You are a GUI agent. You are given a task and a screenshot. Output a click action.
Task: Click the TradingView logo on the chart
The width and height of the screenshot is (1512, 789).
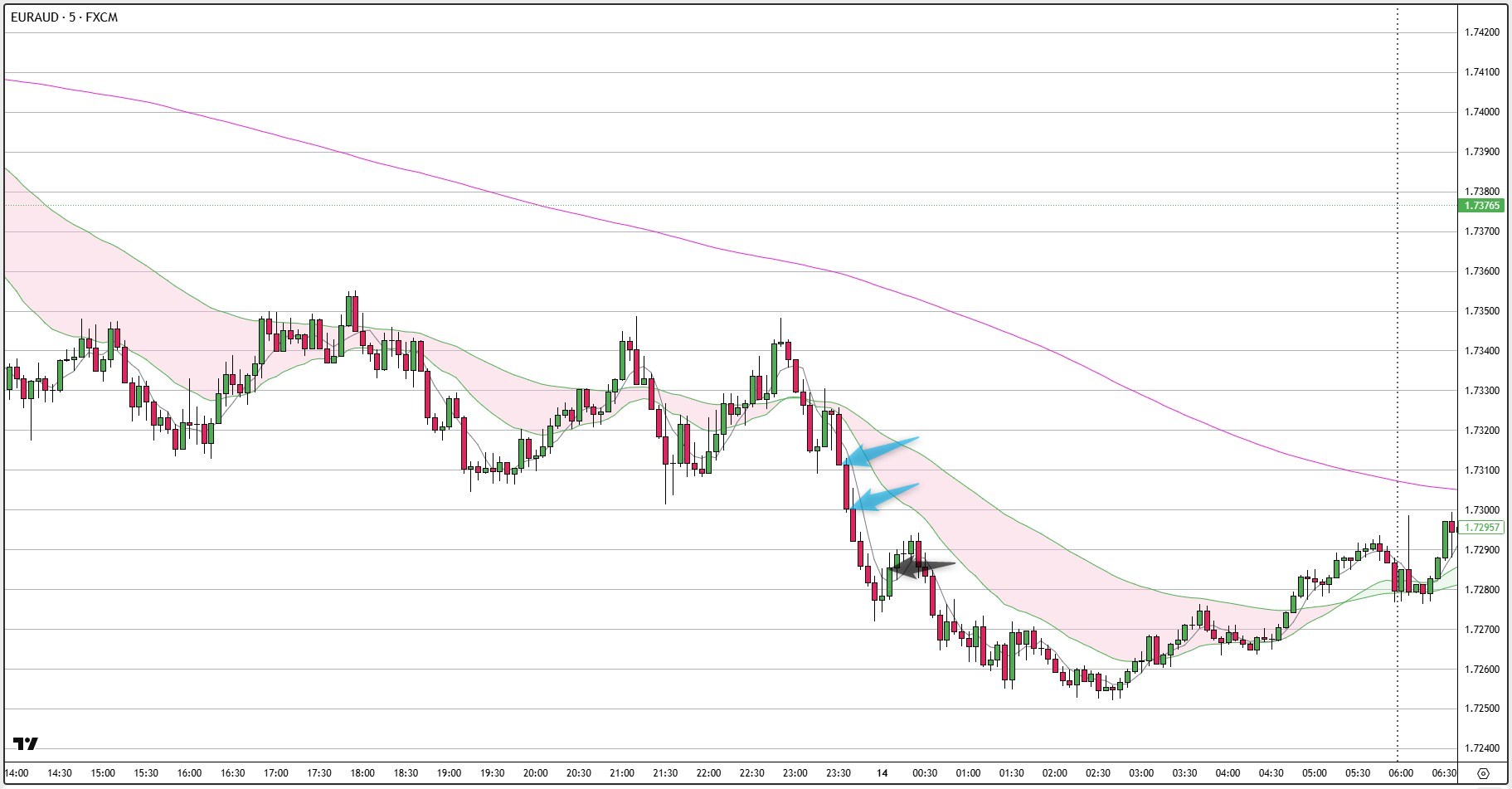[26, 743]
